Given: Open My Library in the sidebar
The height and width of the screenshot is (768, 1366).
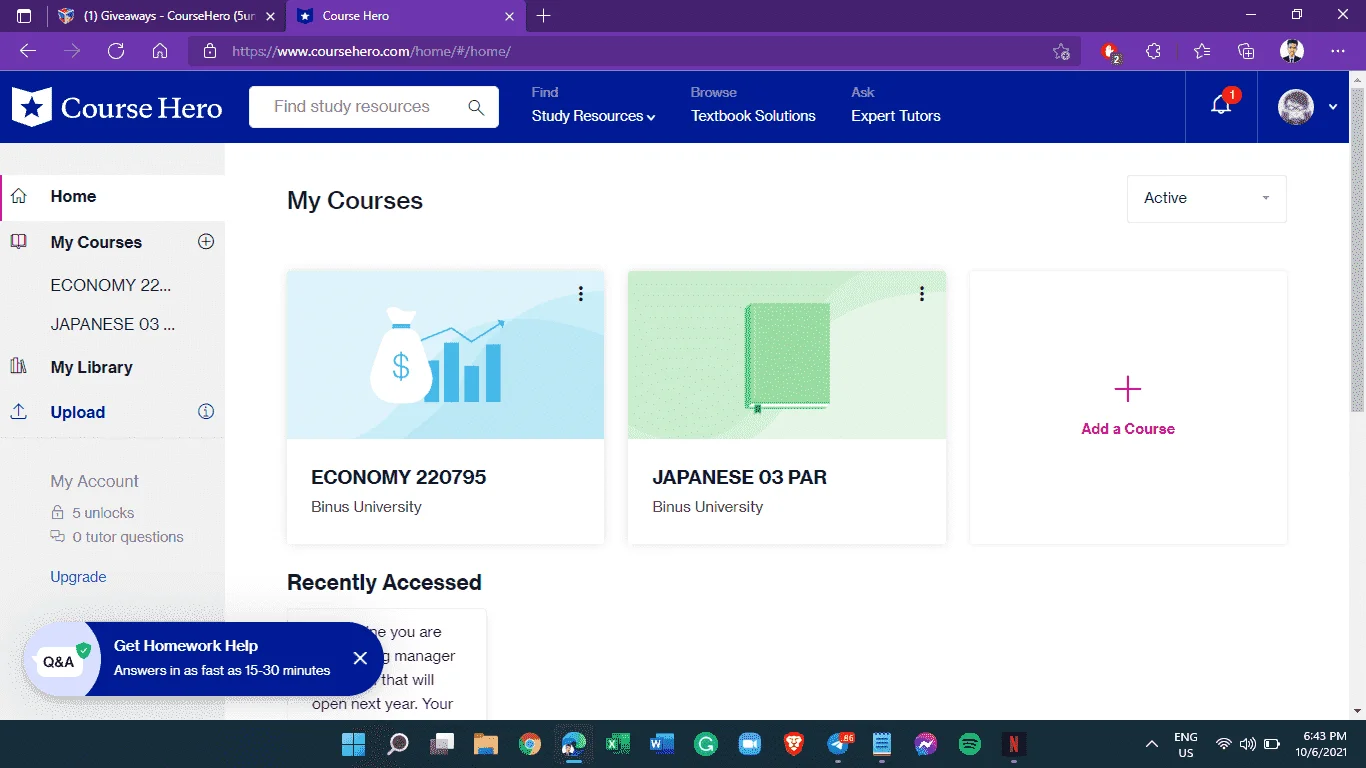Looking at the screenshot, I should [x=92, y=368].
